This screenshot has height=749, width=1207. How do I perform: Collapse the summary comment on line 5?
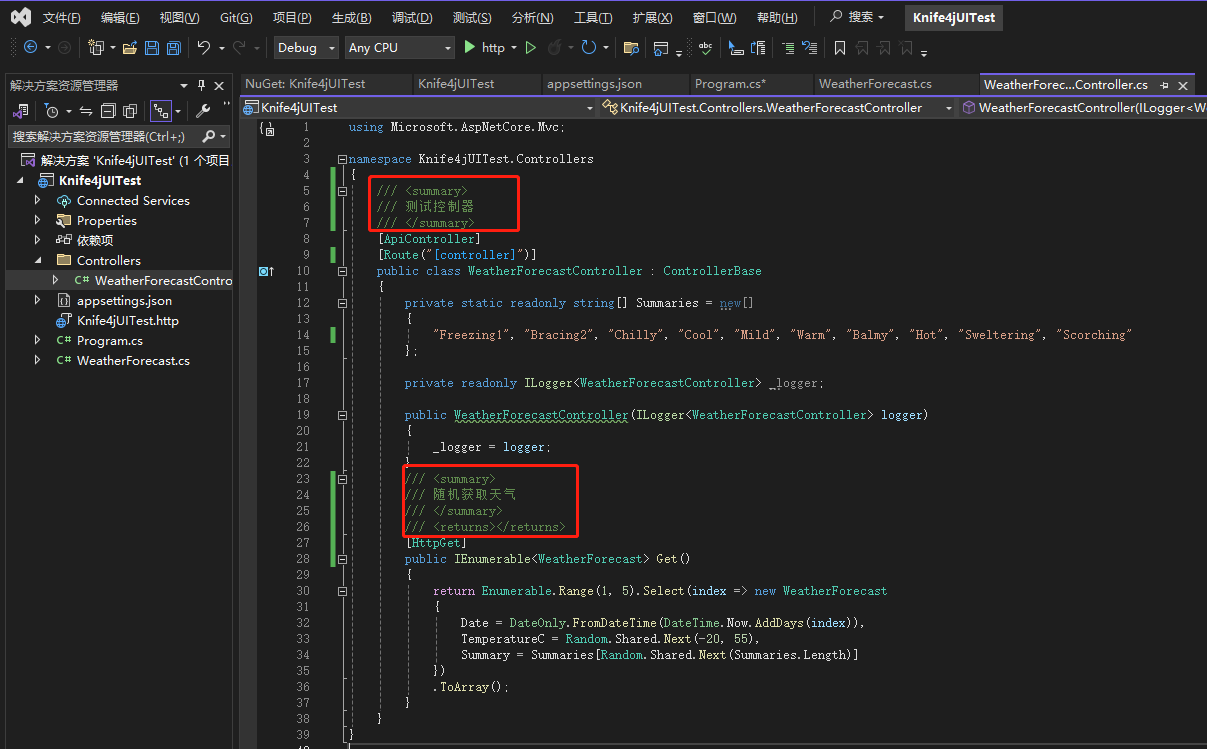pyautogui.click(x=342, y=191)
